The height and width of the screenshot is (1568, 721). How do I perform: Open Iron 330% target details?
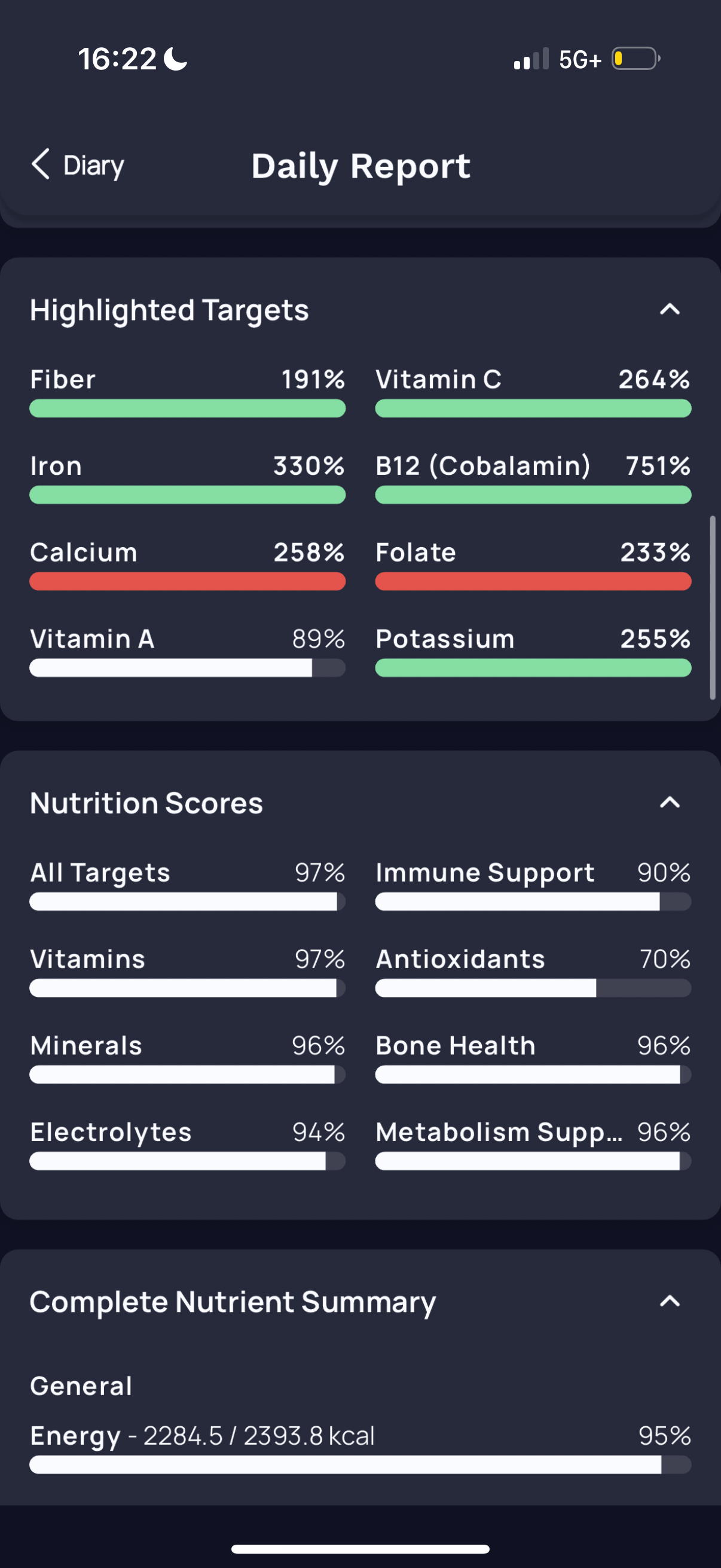tap(187, 478)
